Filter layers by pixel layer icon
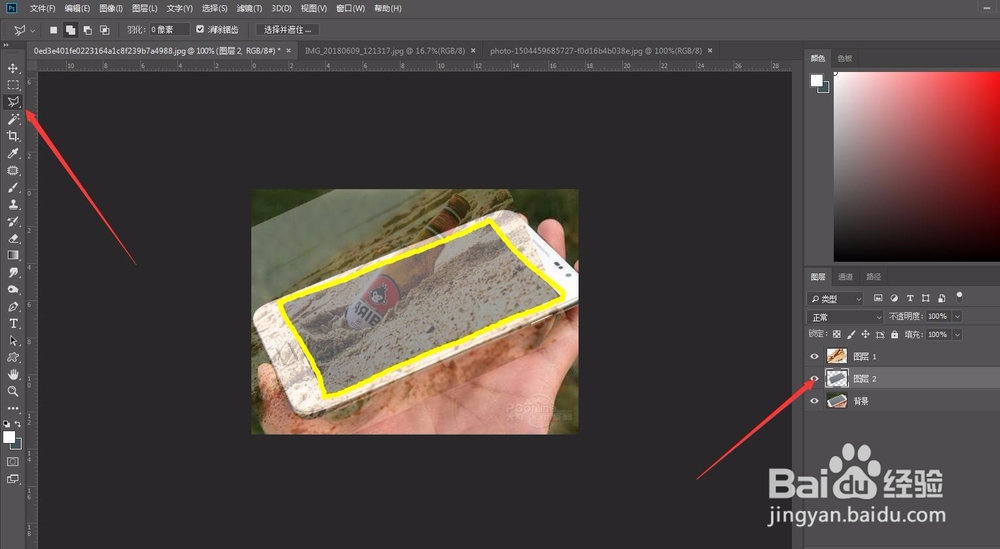1000x549 pixels. (x=878, y=298)
